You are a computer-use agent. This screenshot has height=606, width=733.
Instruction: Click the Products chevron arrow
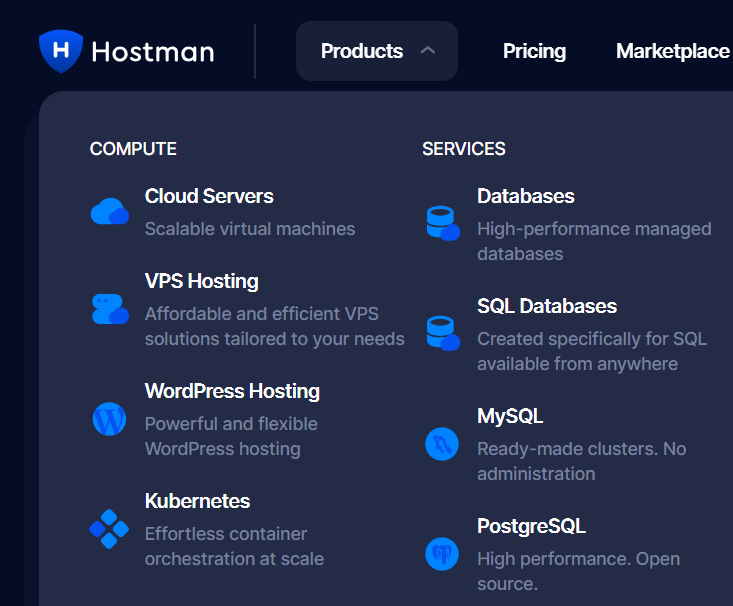coord(428,50)
